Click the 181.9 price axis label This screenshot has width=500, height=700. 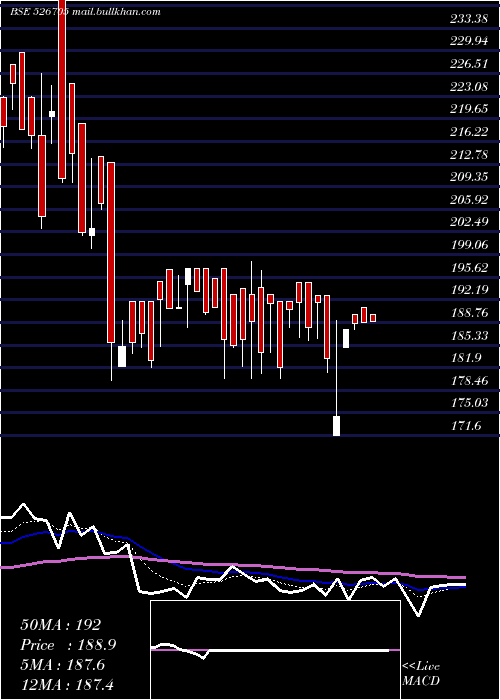click(x=466, y=358)
